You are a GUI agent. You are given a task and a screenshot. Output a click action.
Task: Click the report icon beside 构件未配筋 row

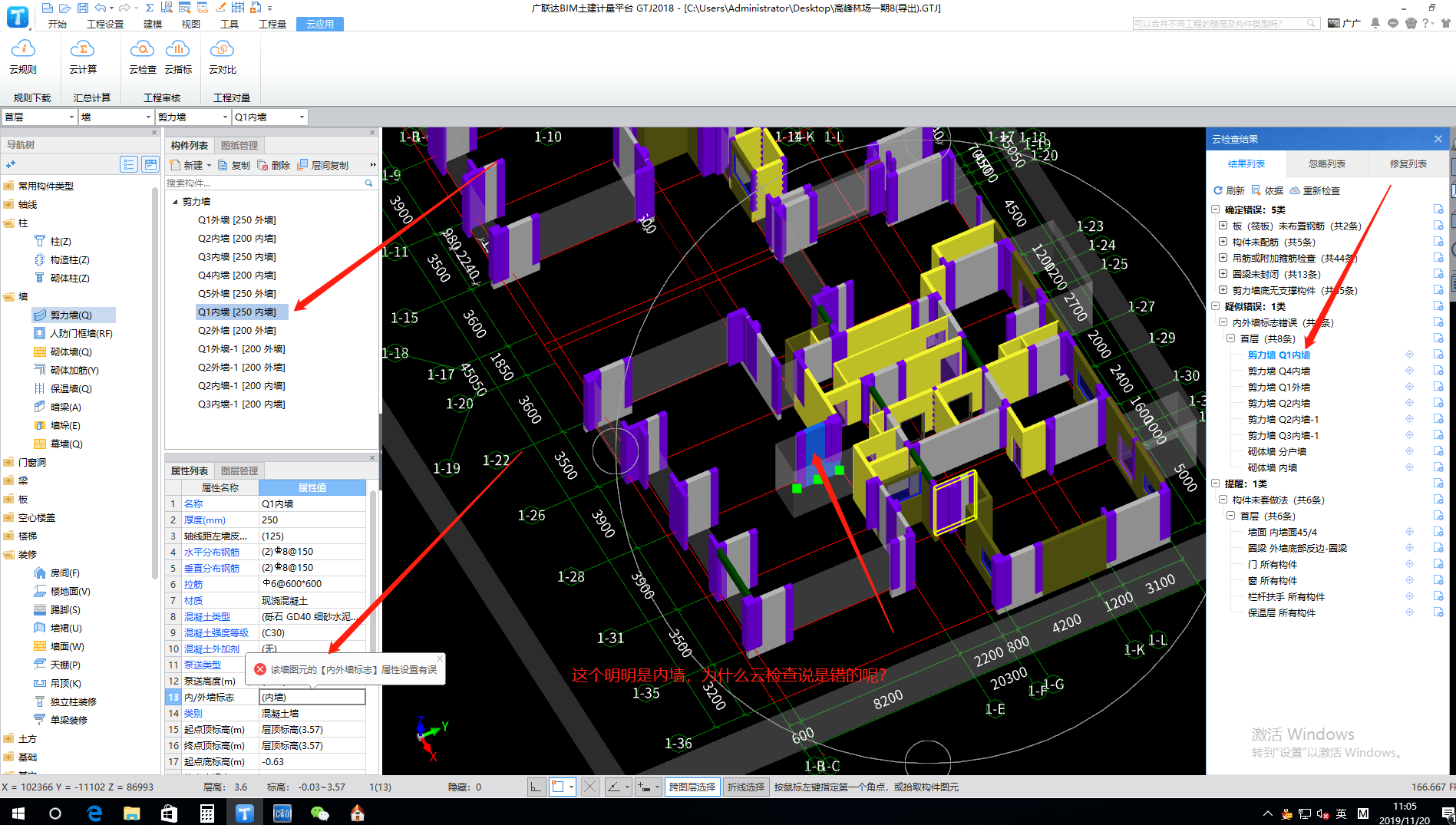tap(1438, 242)
